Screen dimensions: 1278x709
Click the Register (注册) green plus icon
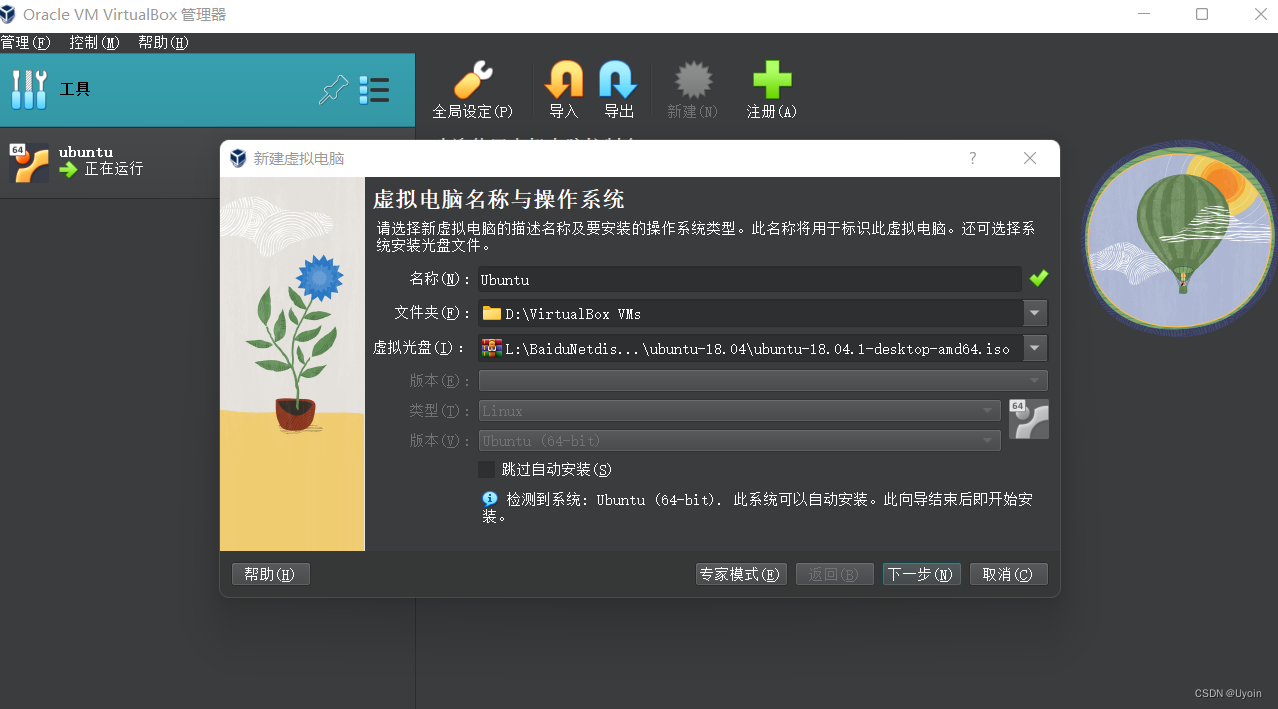(x=772, y=80)
